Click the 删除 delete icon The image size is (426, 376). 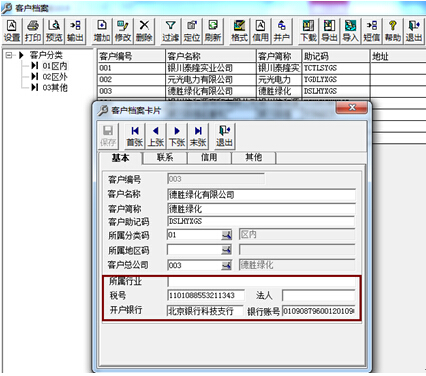144,31
